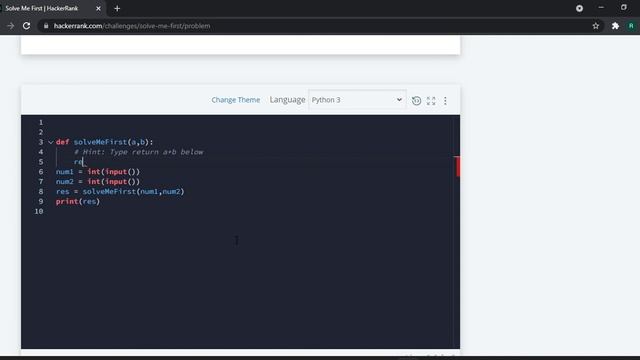Image resolution: width=640 pixels, height=360 pixels.
Task: Minimize the browser window
Action: tap(601, 7)
